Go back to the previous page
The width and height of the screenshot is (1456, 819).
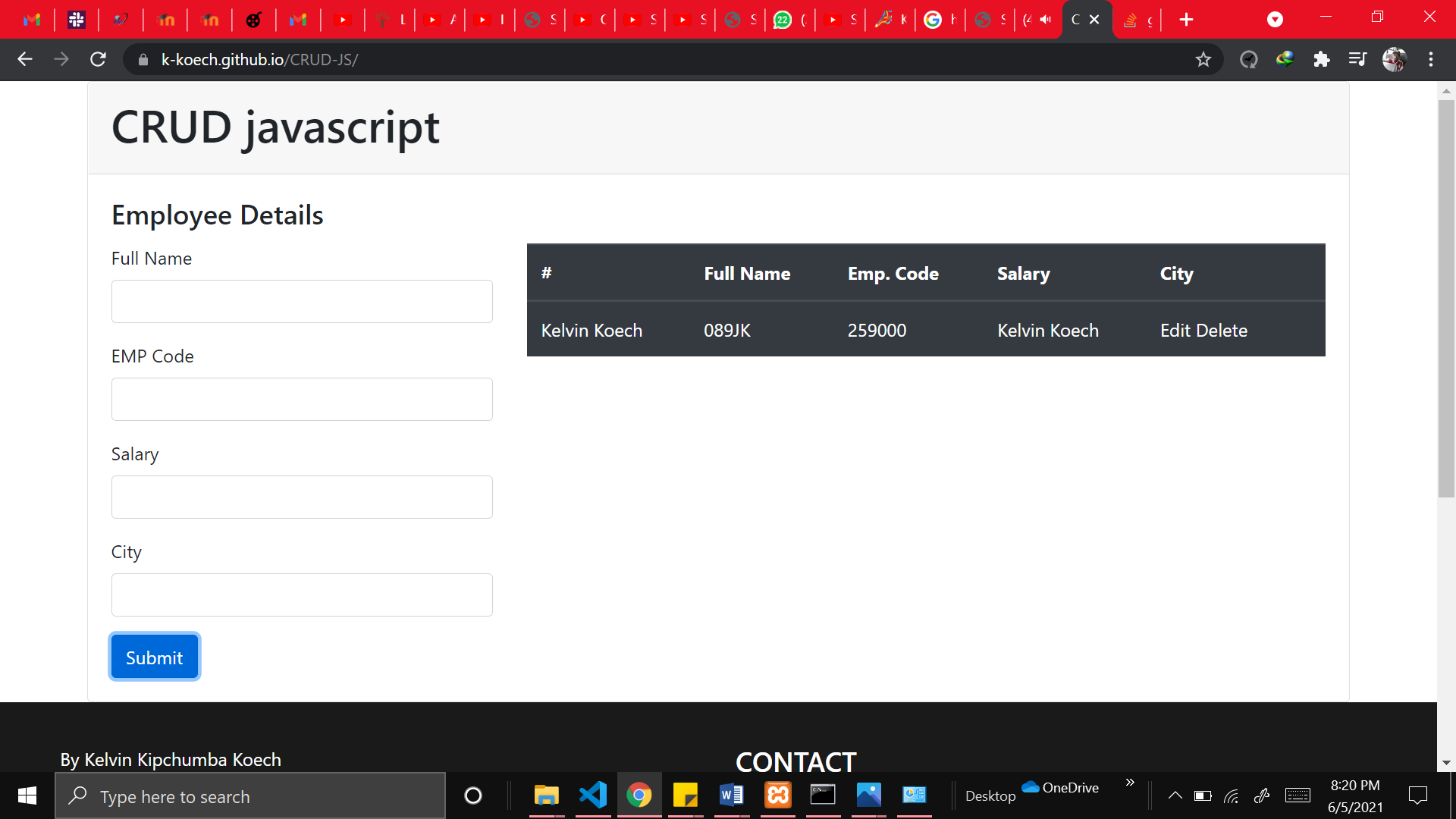click(25, 59)
